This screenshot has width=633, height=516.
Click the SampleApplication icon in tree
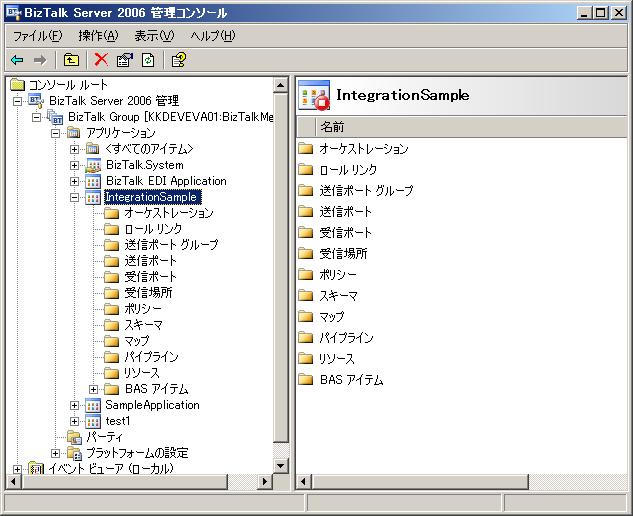(93, 405)
